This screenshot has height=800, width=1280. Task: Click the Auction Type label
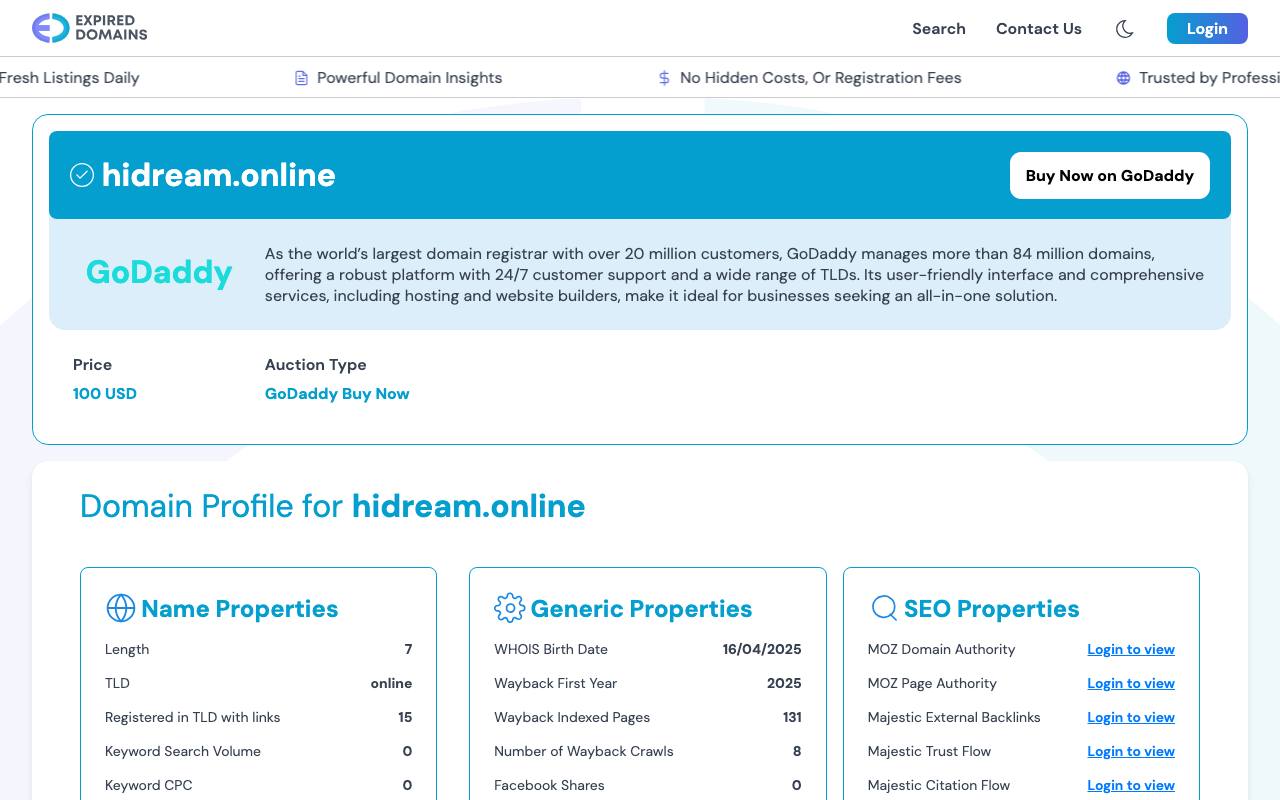coord(316,365)
